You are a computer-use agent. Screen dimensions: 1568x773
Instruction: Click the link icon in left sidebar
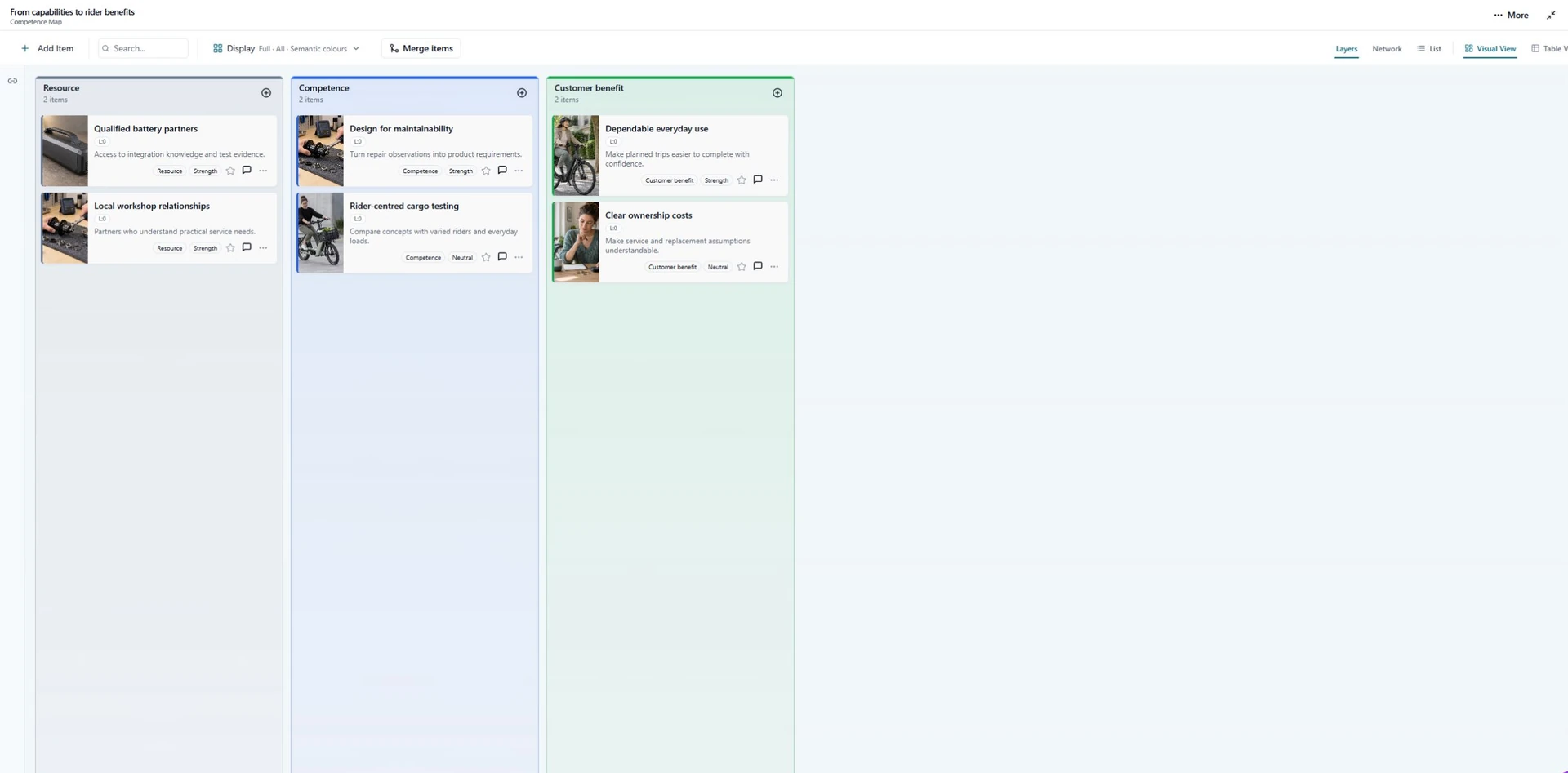(12, 81)
